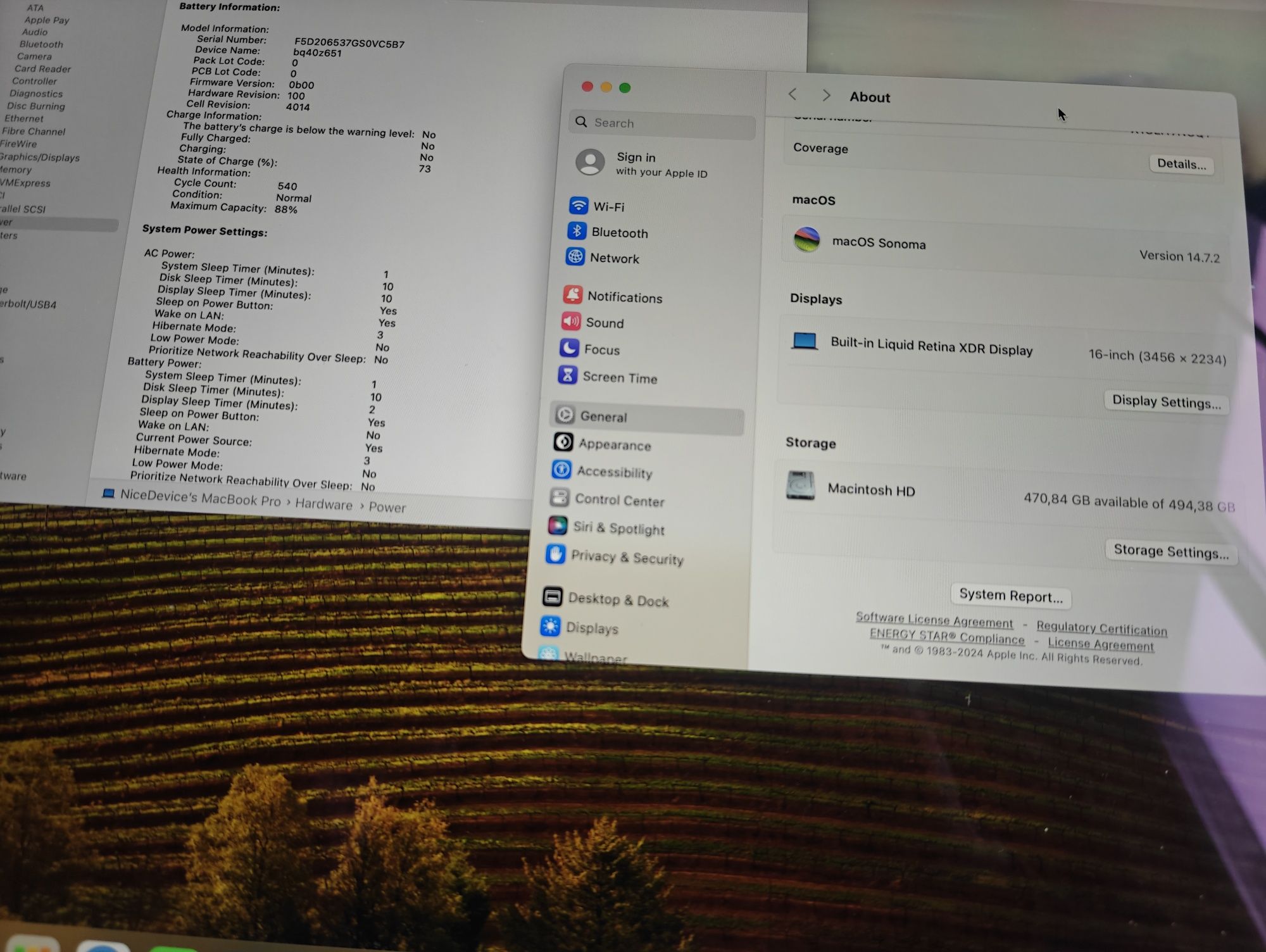Select Desktop & Dock icon

[x=552, y=596]
